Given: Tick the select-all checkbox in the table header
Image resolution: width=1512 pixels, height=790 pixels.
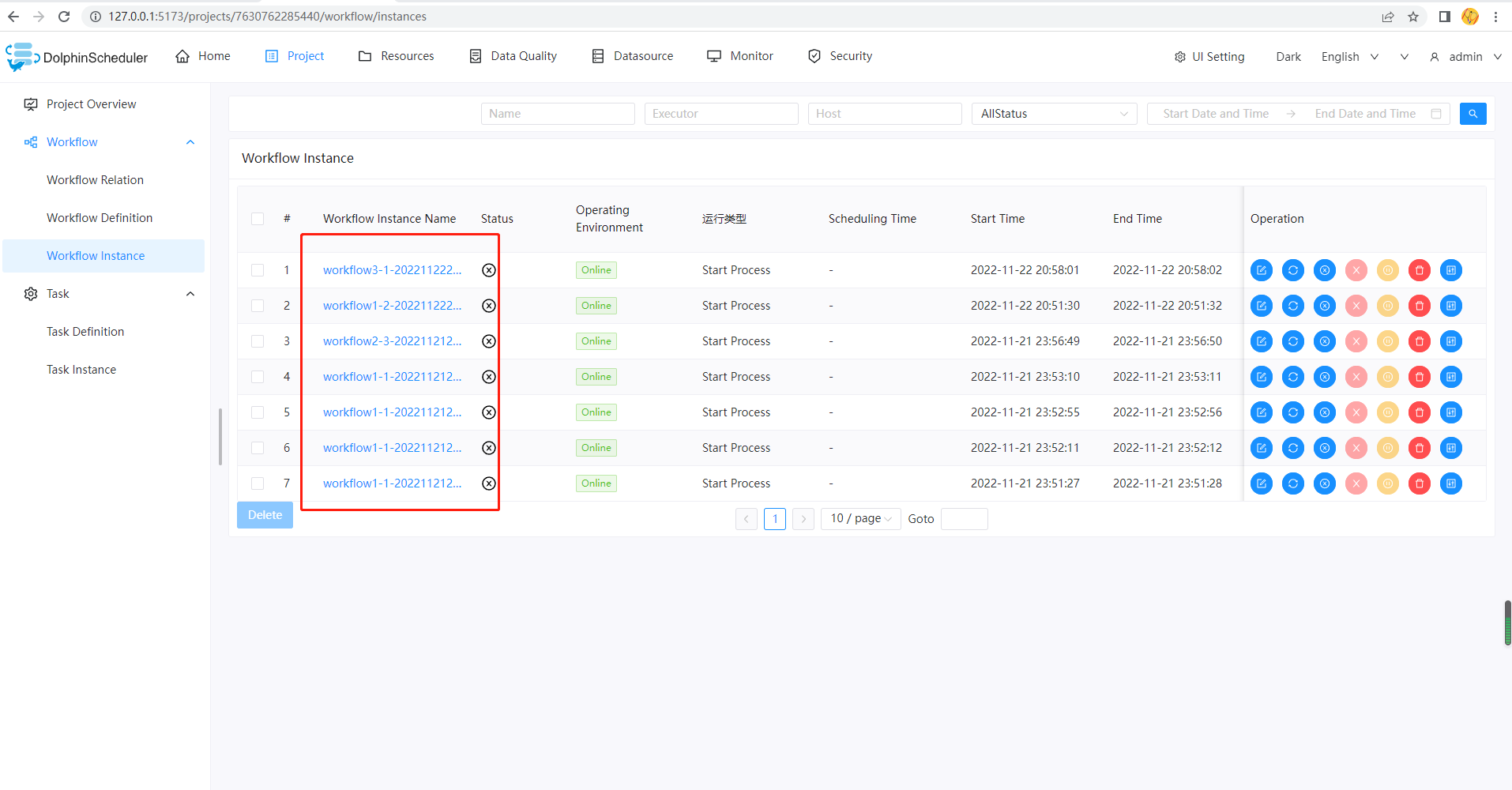Looking at the screenshot, I should [258, 219].
